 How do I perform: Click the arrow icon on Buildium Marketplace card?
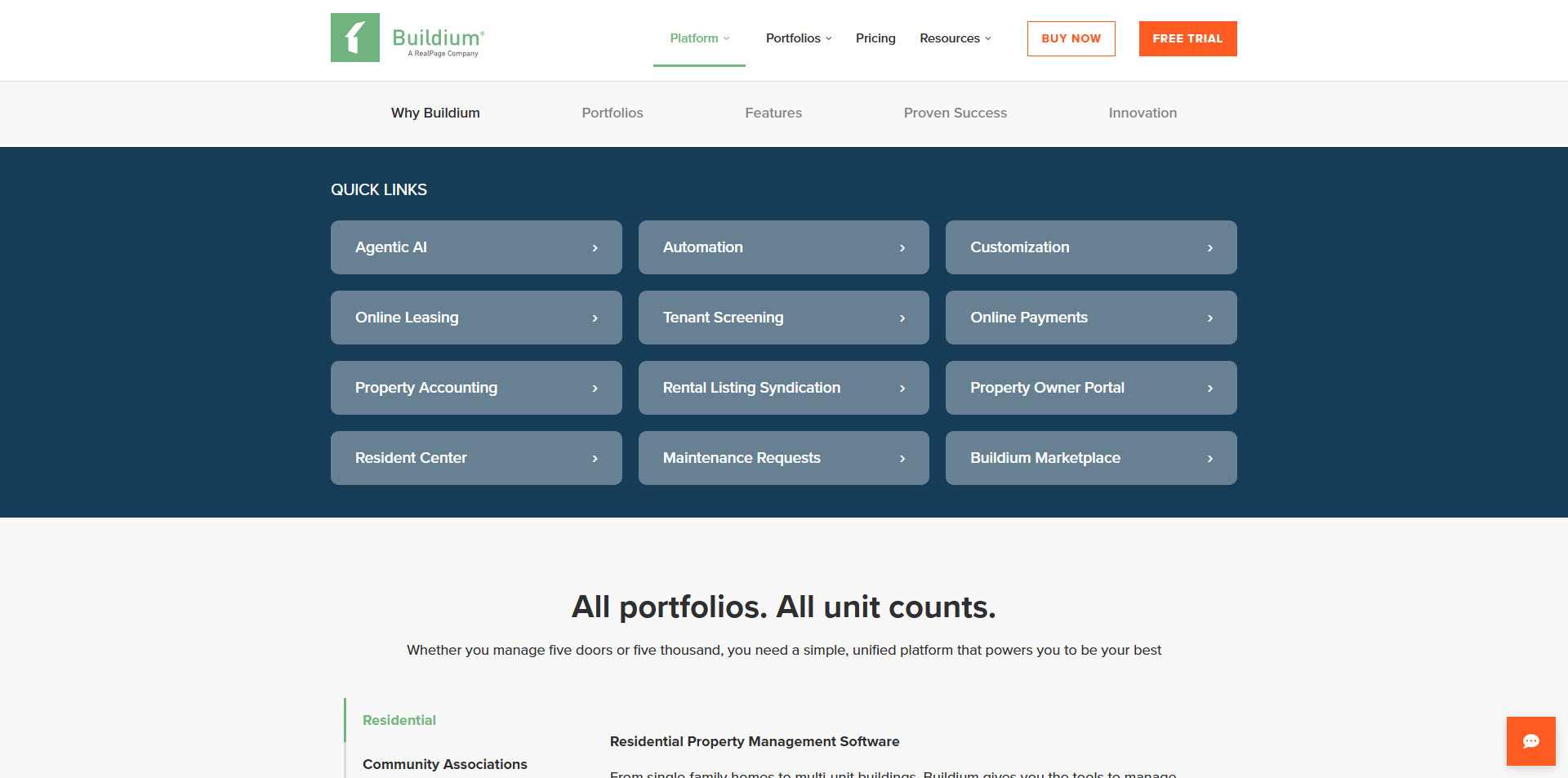1209,458
